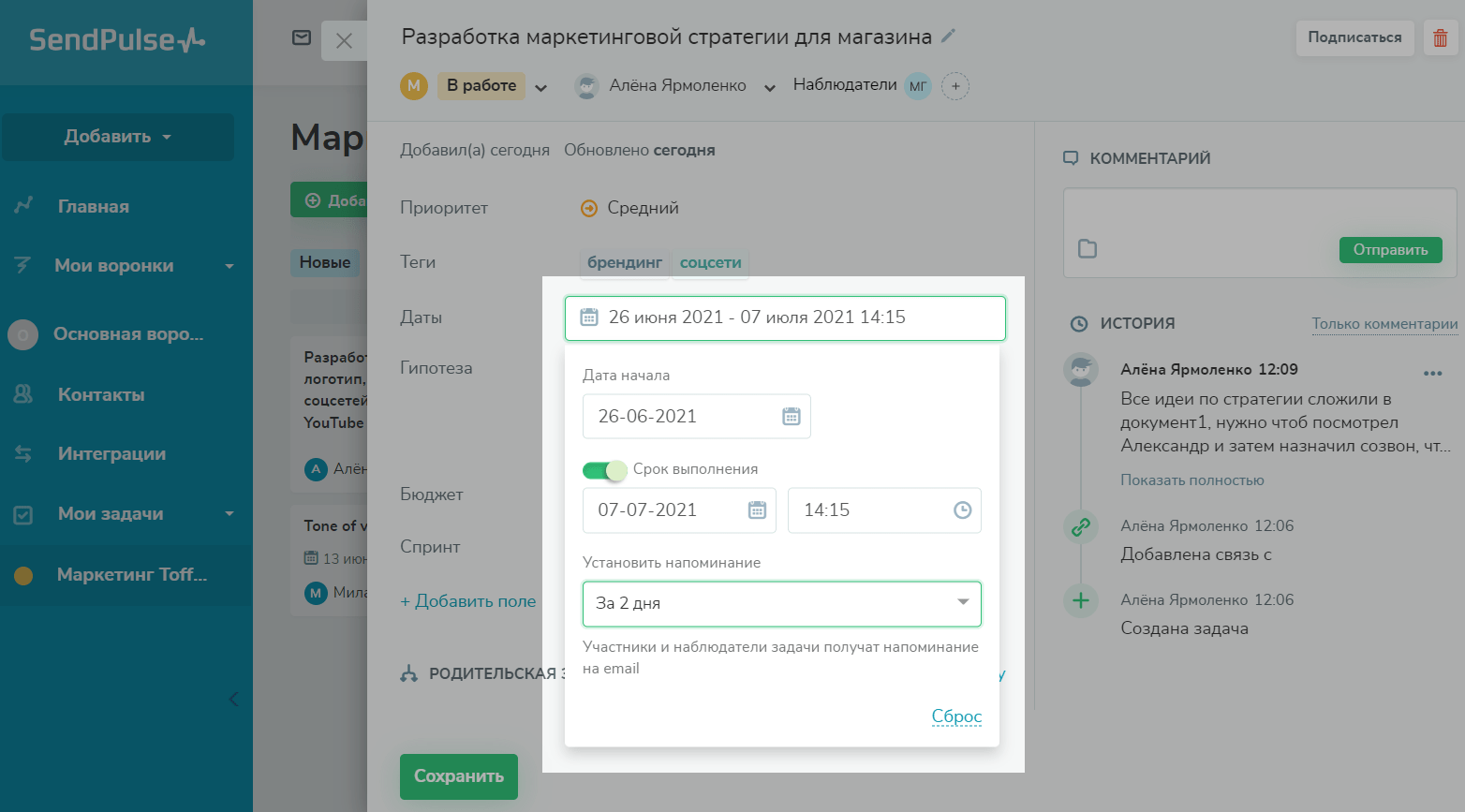Add an observer with the plus circle icon
This screenshot has width=1465, height=812.
(x=955, y=86)
